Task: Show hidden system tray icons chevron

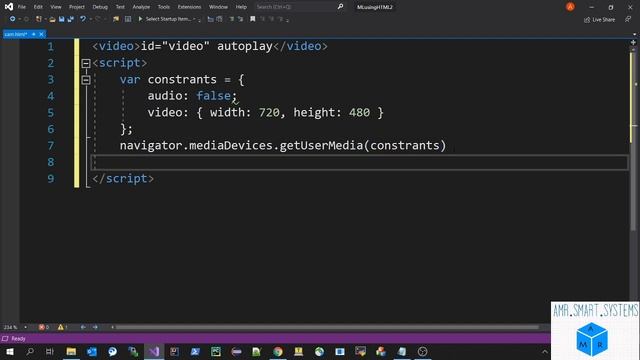Action: tap(544, 351)
